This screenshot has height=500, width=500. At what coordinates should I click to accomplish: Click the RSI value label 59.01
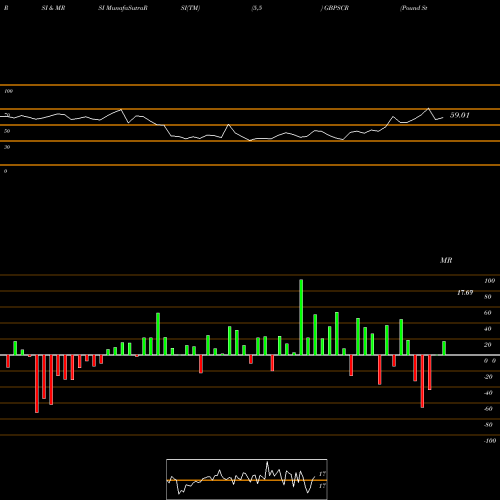tap(460, 115)
